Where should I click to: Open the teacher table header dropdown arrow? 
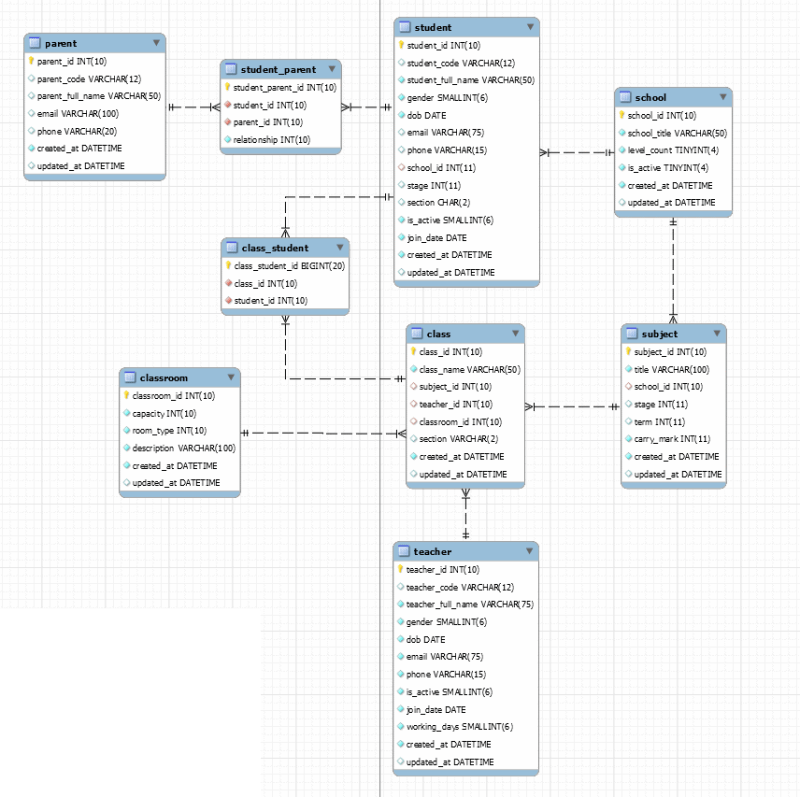pyautogui.click(x=531, y=551)
